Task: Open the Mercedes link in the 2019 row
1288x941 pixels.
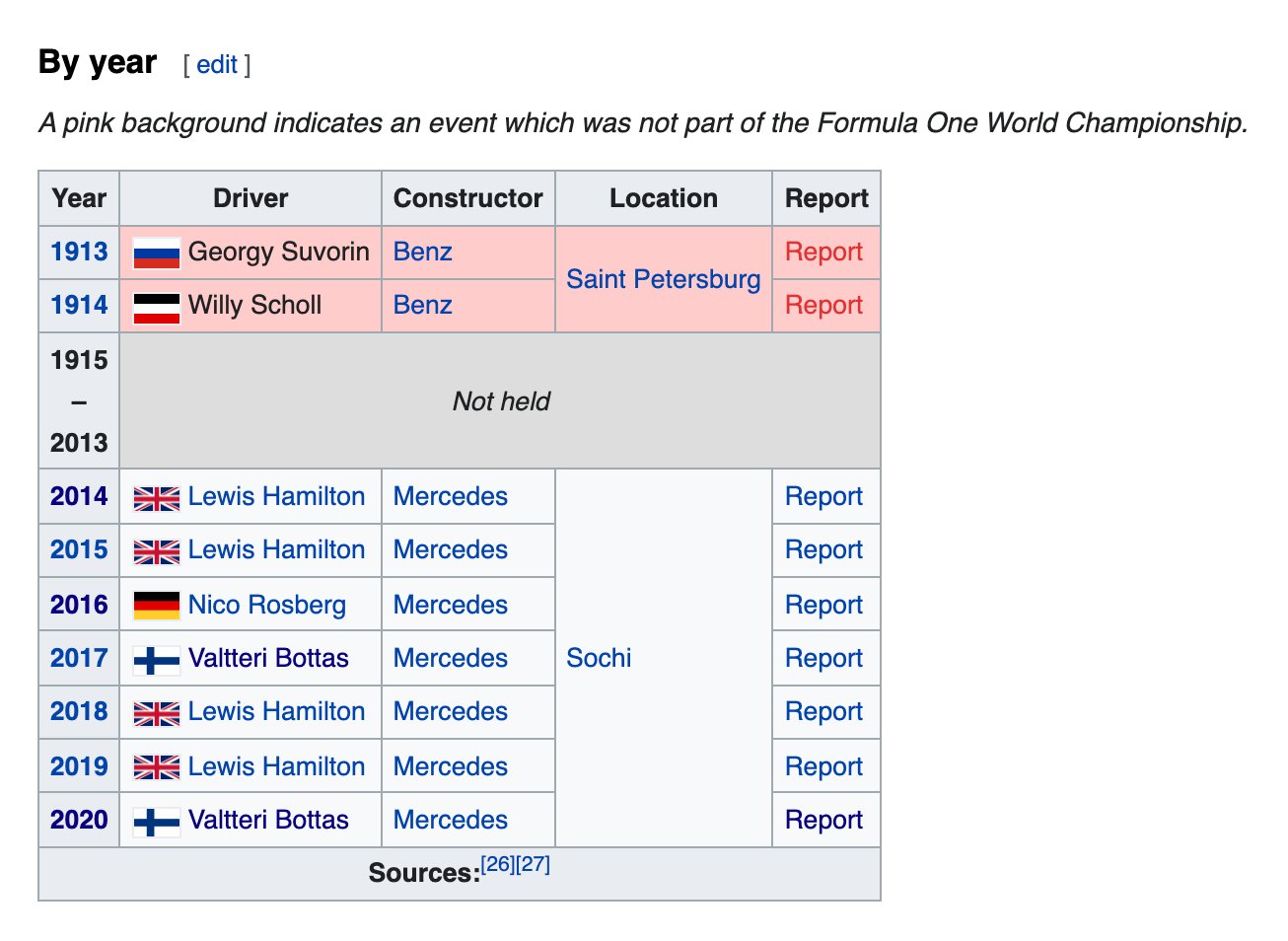Action: (451, 766)
